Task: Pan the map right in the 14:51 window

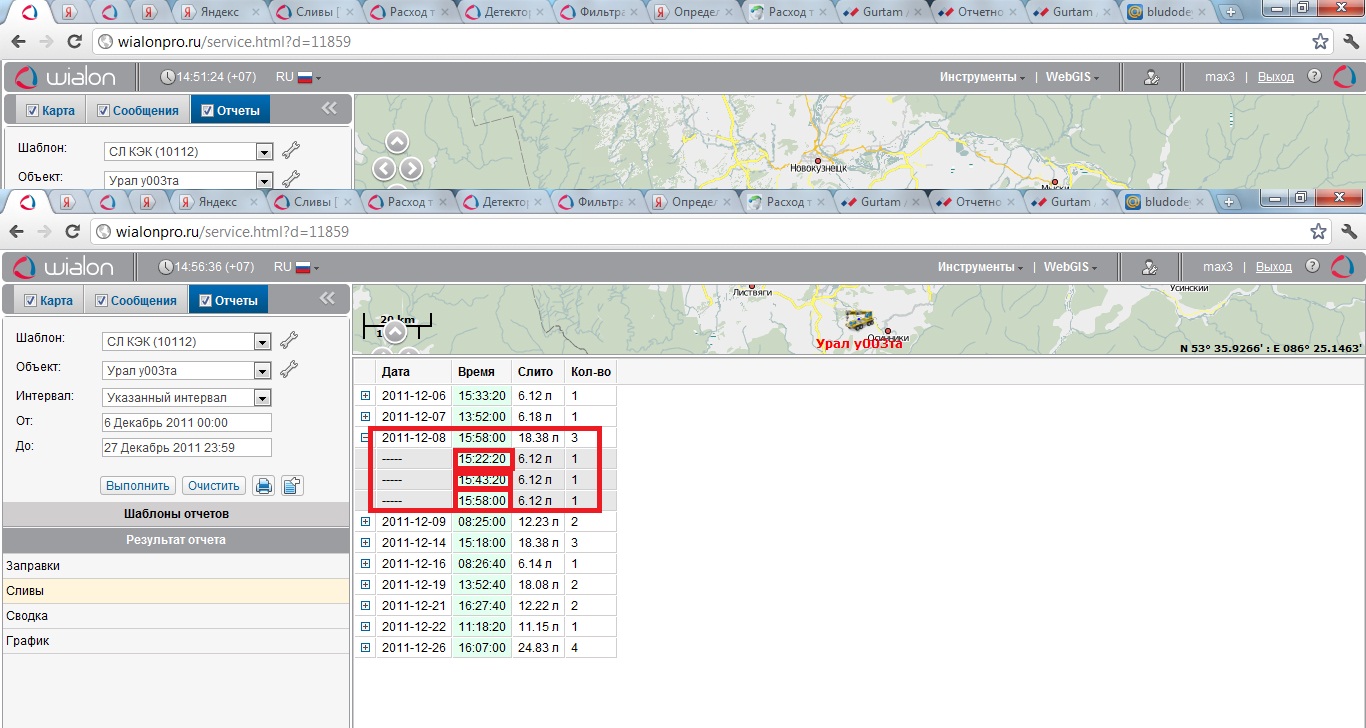Action: click(x=410, y=169)
